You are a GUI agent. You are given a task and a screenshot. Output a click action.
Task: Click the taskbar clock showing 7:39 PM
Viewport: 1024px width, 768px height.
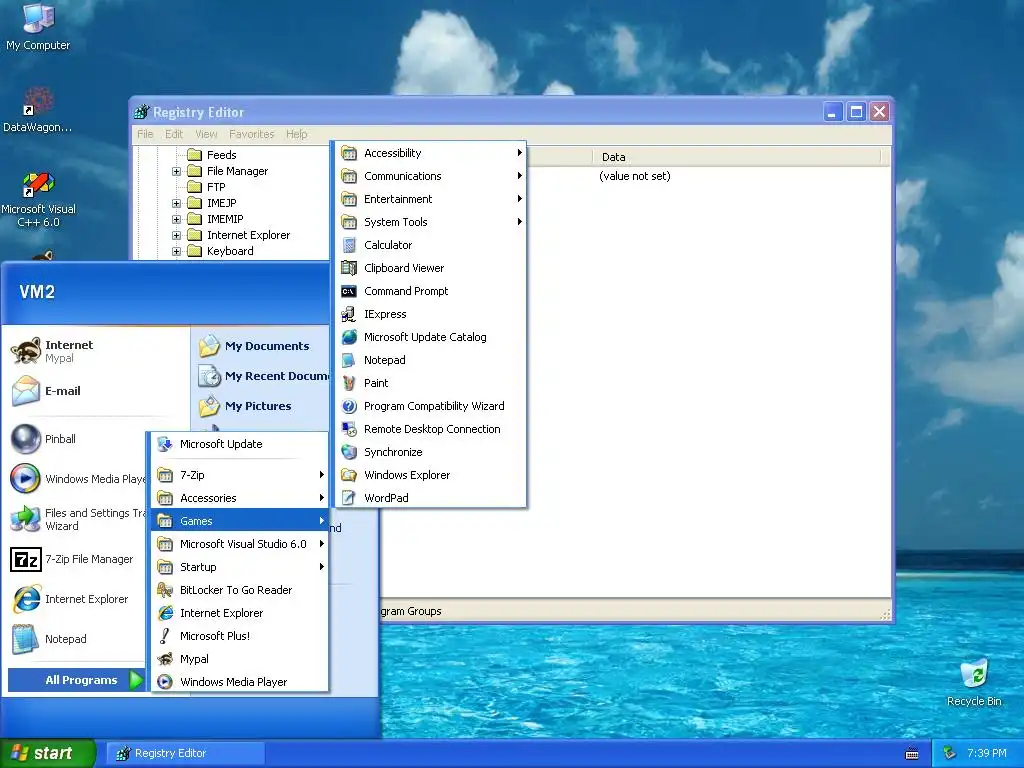pyautogui.click(x=987, y=753)
